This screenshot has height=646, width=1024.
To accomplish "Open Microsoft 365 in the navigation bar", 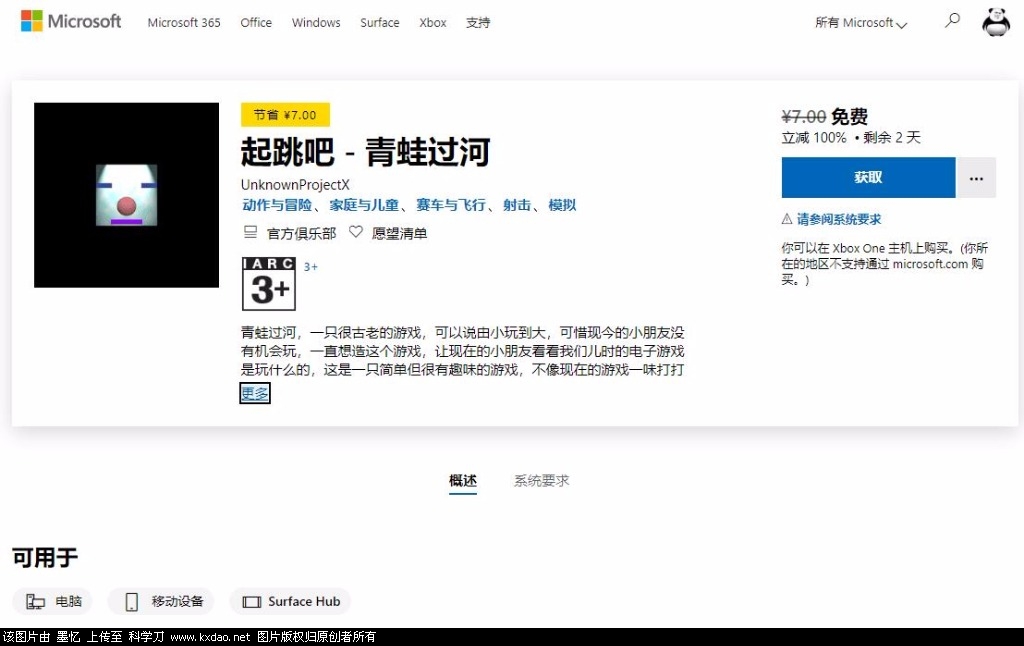I will point(184,23).
